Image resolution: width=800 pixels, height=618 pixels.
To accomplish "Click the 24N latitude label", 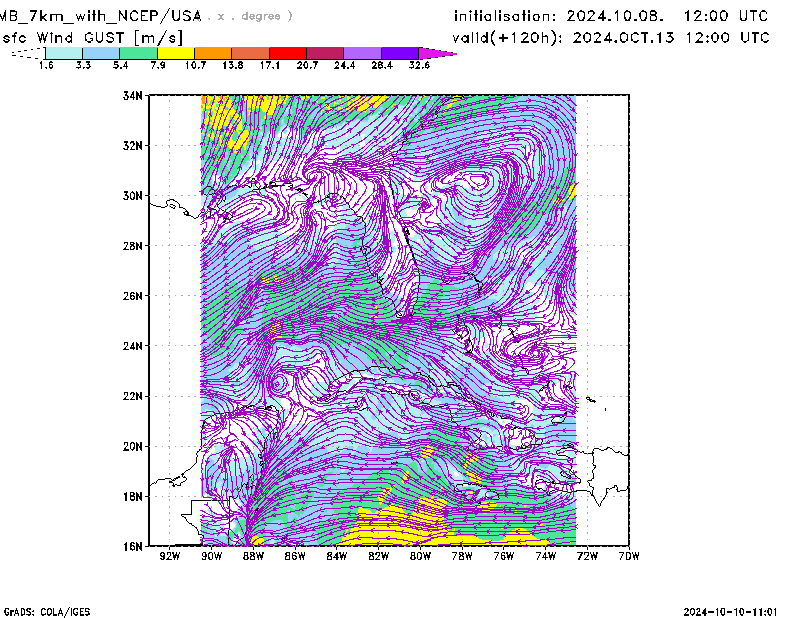I will tap(133, 346).
